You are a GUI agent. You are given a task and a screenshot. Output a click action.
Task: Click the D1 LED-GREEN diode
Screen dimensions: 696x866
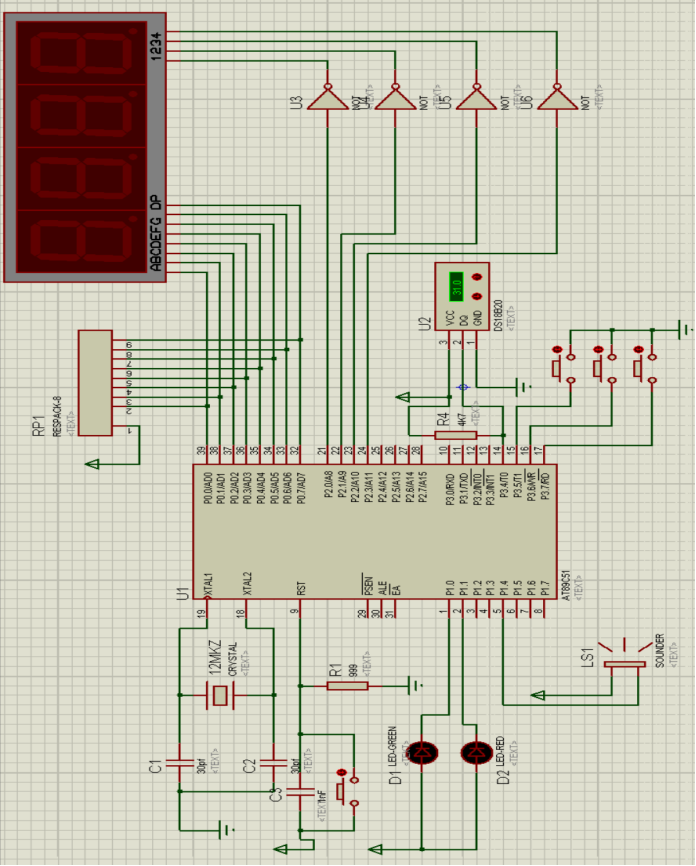click(423, 752)
